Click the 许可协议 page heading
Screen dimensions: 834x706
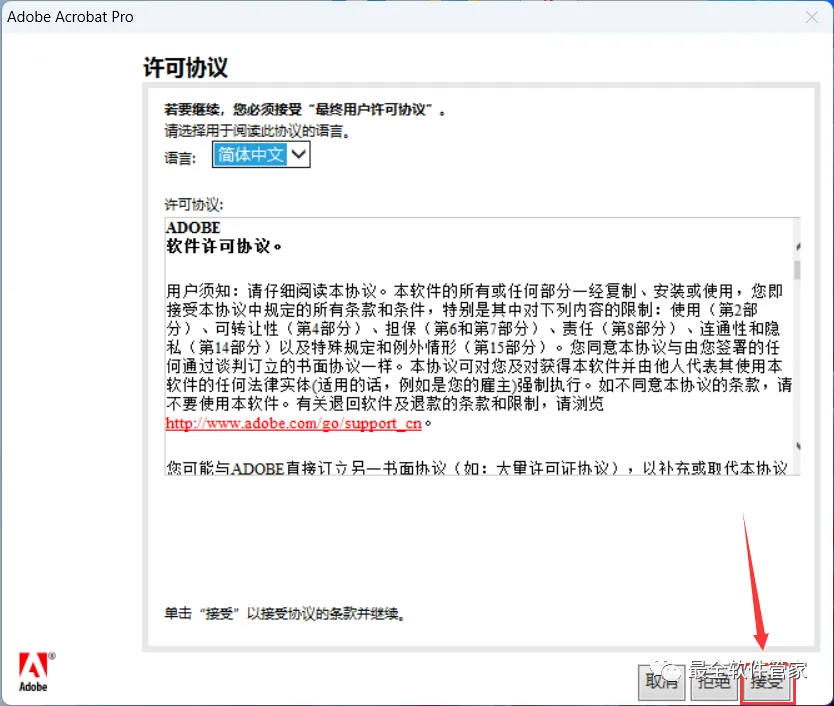tap(186, 68)
